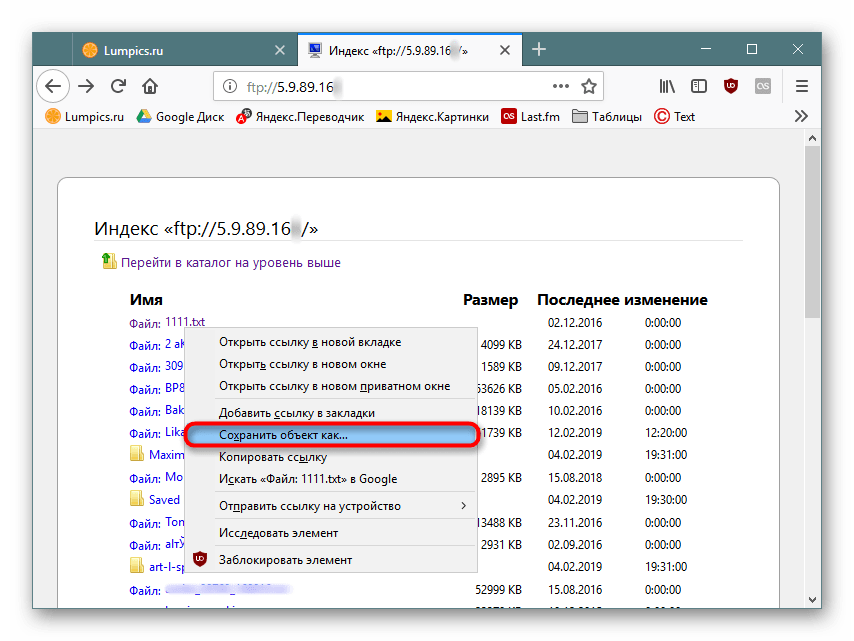Click the FTP address bar field
Screen dimensions: 854x641
[x=400, y=86]
